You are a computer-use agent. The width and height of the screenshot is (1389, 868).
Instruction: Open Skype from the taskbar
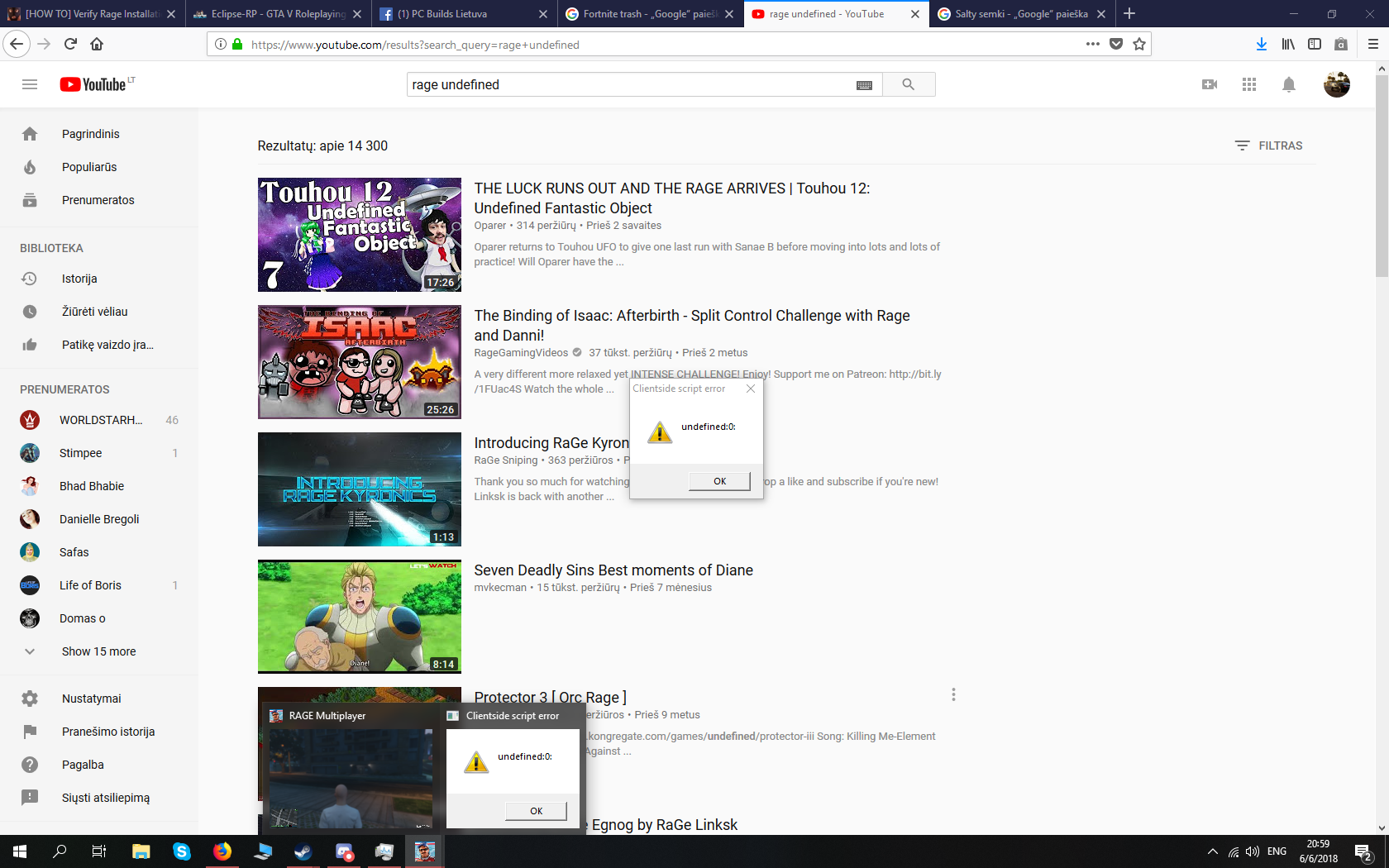tap(182, 851)
